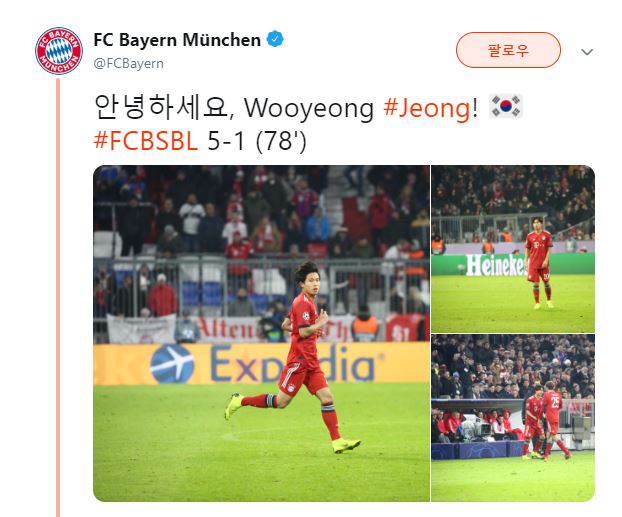622x517 pixels.
Task: Click the 5-1 (78') score text
Action: (x=257, y=141)
